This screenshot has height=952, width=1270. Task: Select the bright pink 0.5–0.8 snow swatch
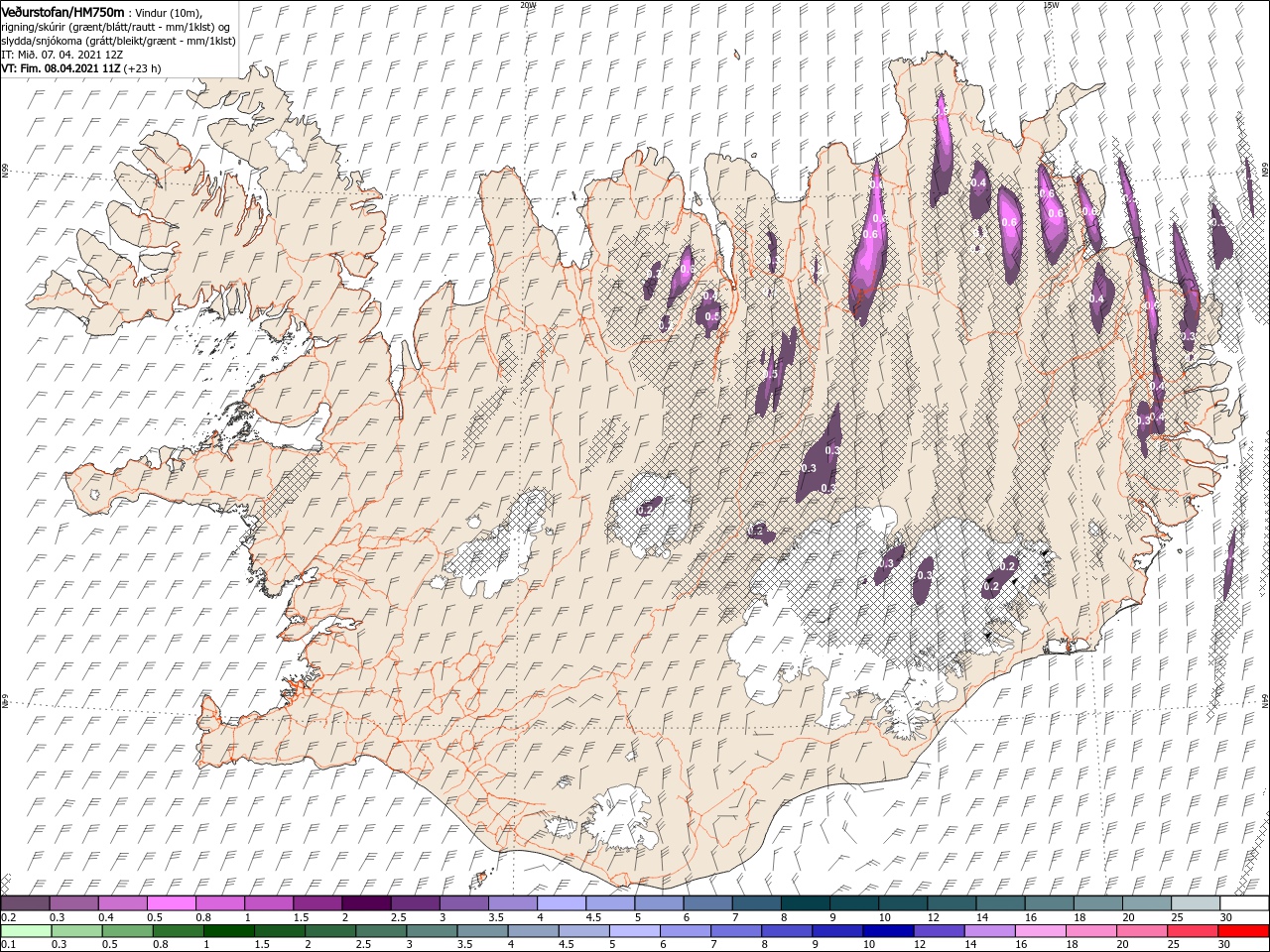click(171, 903)
